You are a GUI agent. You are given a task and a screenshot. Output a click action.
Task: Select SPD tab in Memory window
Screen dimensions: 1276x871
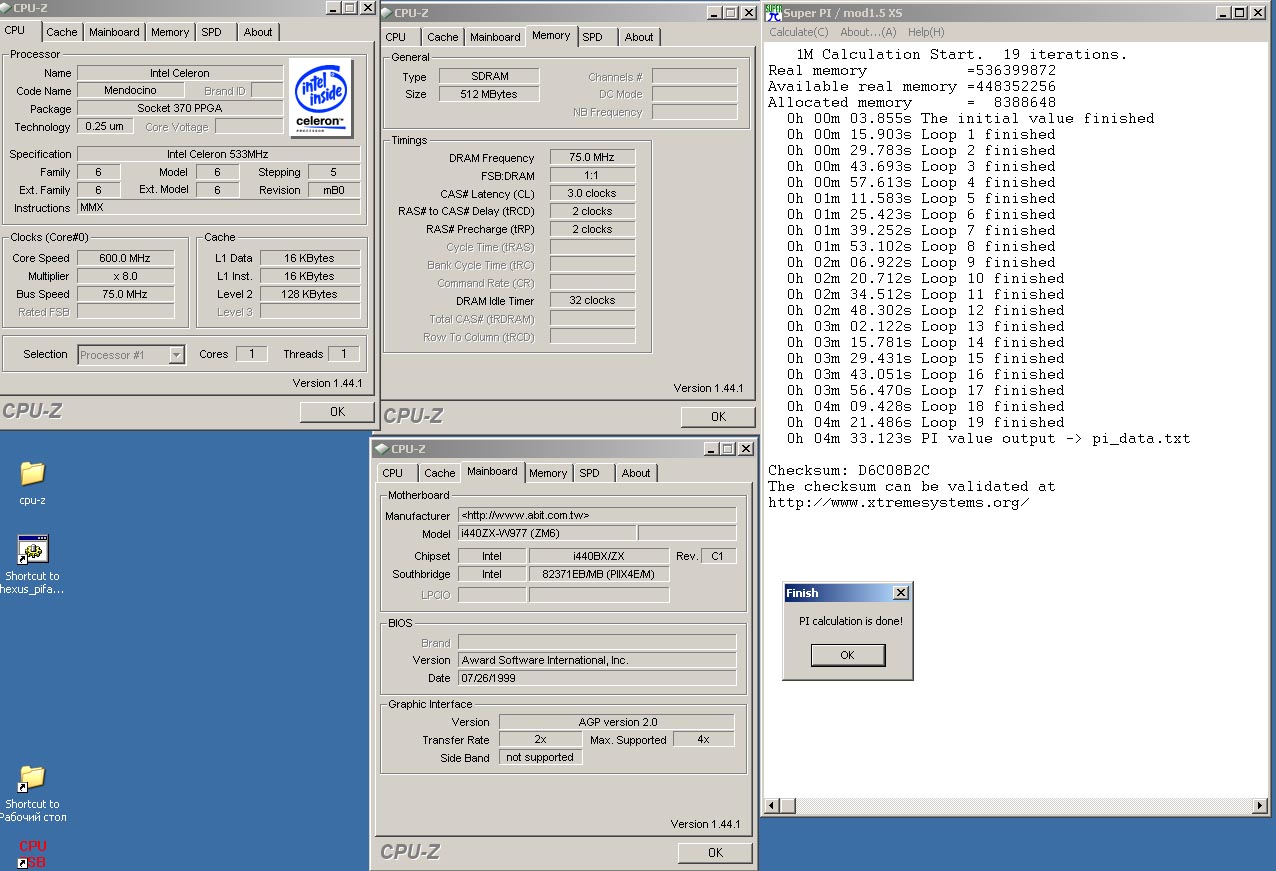coord(592,37)
